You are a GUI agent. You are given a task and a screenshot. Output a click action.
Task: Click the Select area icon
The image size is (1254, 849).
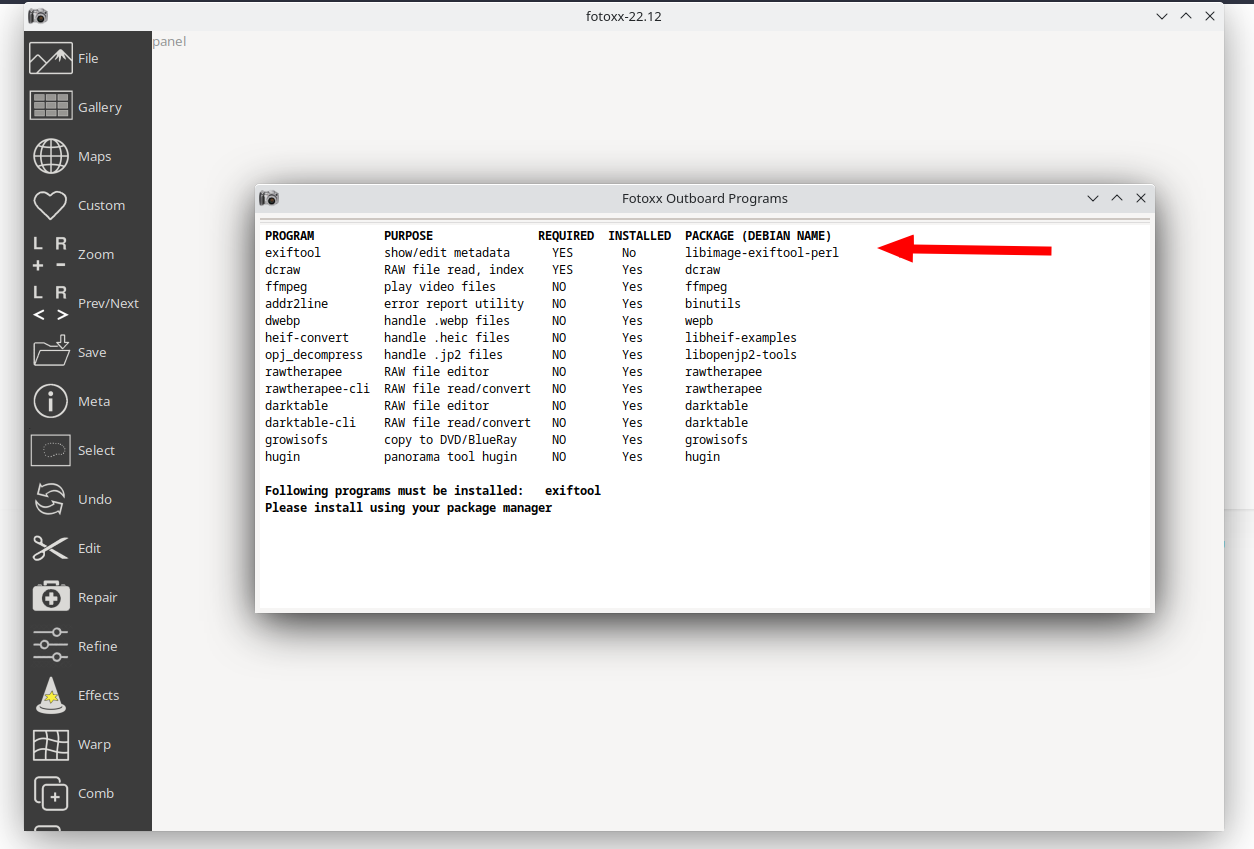point(50,450)
